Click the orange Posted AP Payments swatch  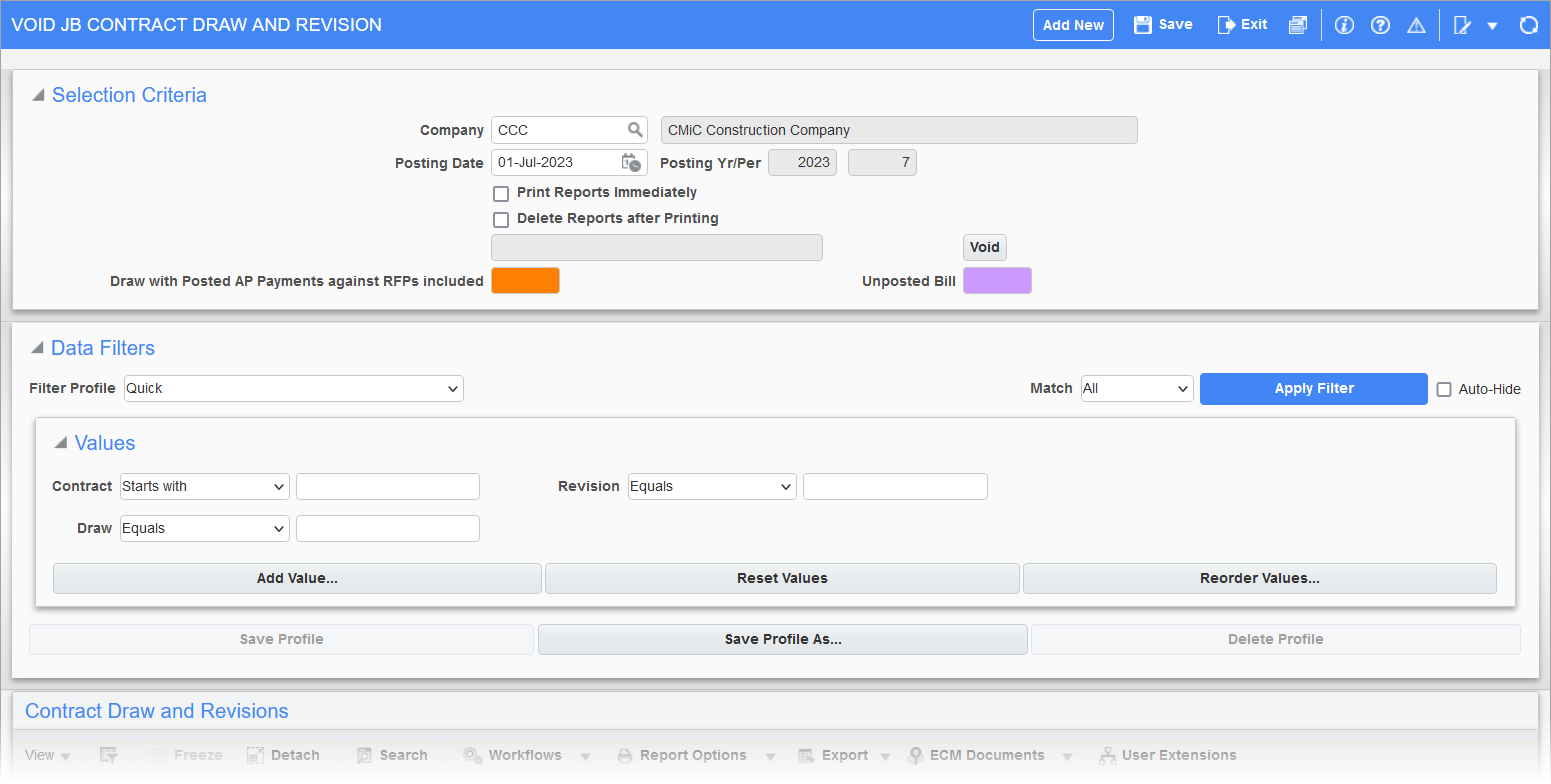coord(525,281)
